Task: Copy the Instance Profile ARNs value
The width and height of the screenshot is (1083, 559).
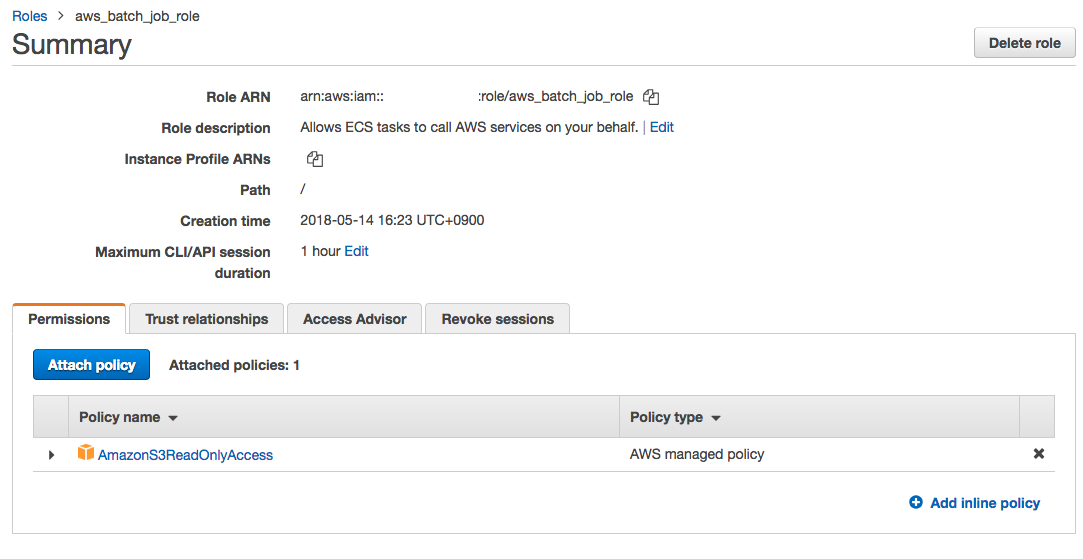Action: click(315, 159)
